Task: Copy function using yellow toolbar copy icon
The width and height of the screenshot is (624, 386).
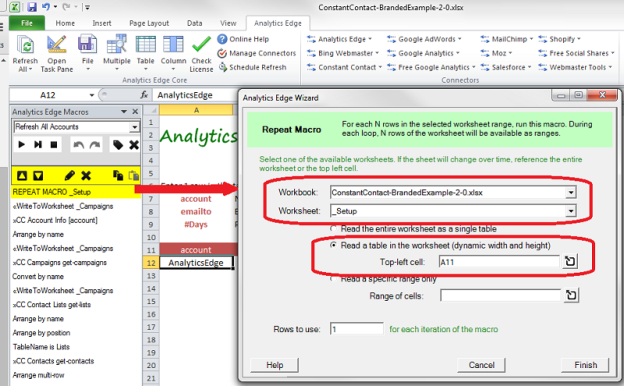Action: click(x=118, y=175)
